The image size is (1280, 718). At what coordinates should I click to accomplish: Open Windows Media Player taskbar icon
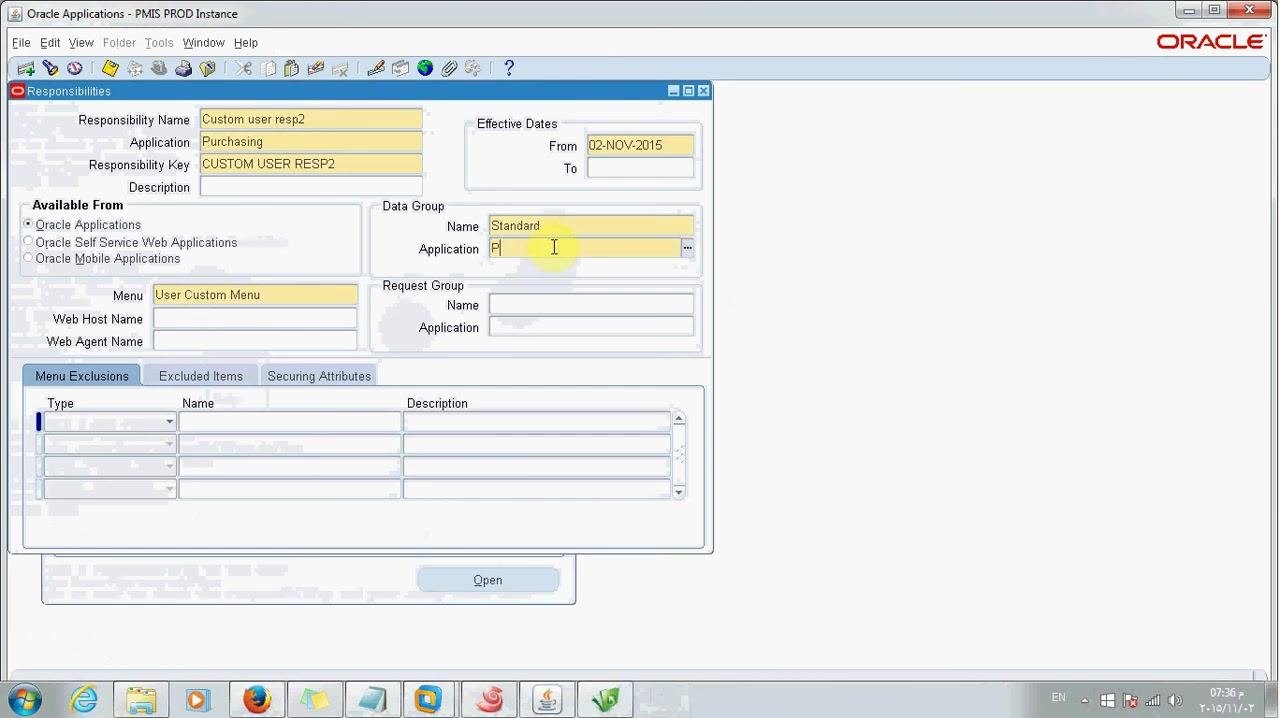[198, 699]
